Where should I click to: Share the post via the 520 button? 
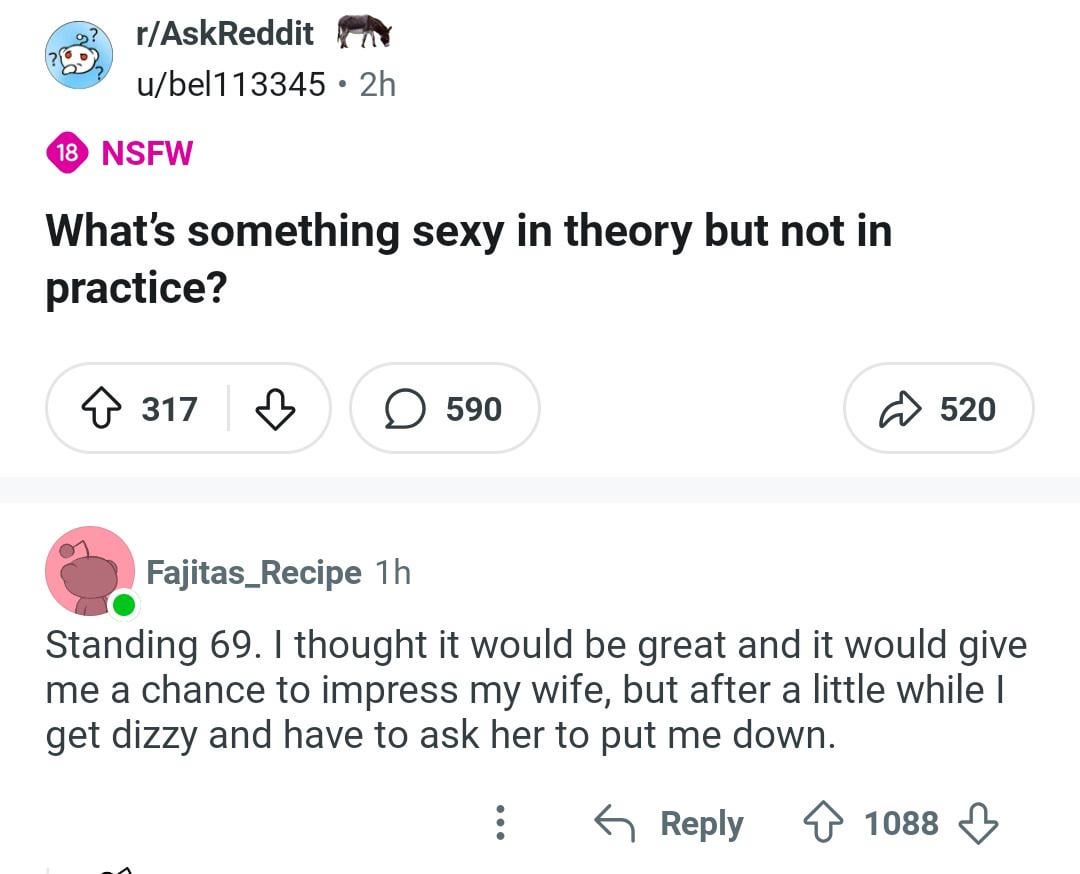point(938,409)
